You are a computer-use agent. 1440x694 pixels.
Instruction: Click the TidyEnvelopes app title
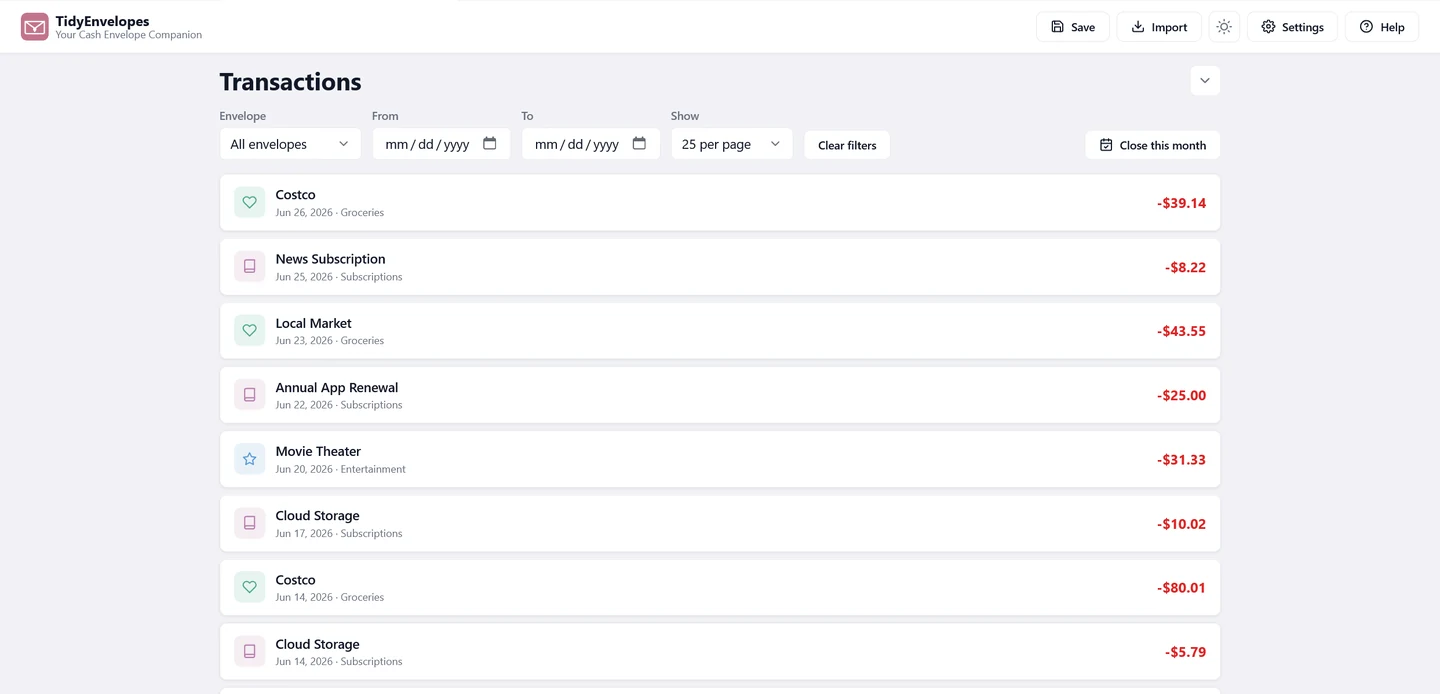tap(102, 21)
